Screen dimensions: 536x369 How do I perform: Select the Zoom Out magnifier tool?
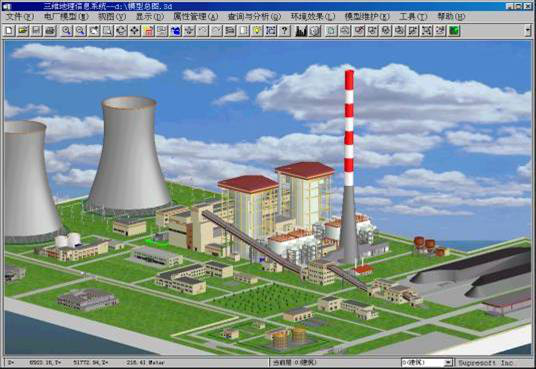tap(80, 31)
